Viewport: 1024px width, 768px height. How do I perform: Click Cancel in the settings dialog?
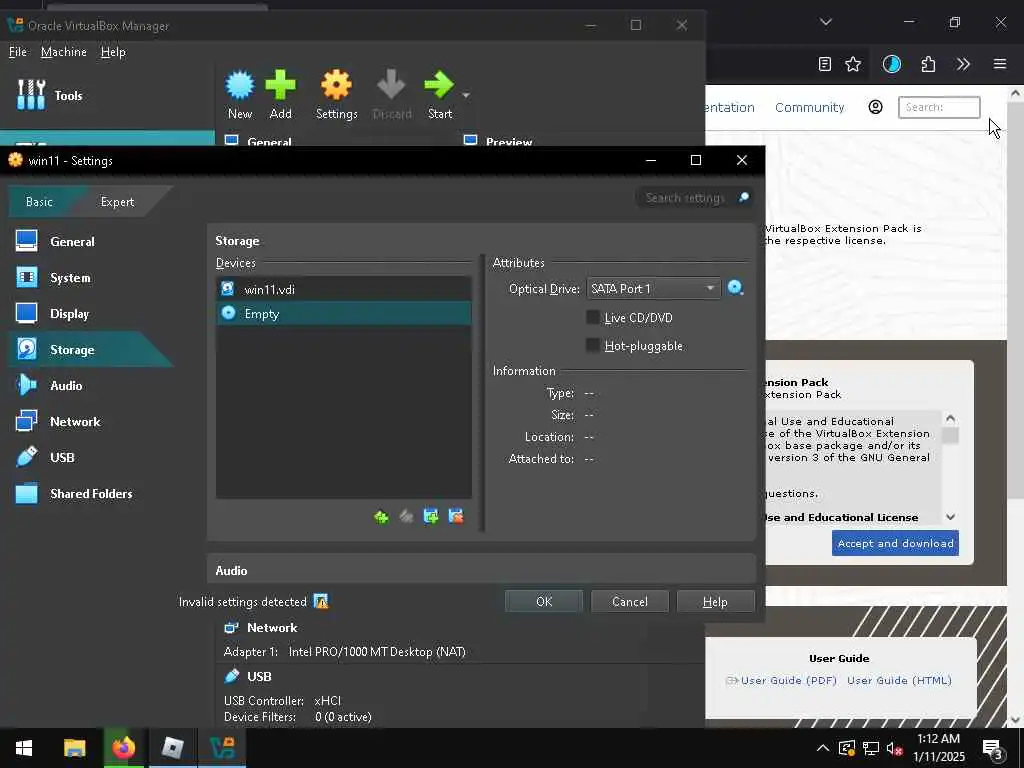pos(630,601)
